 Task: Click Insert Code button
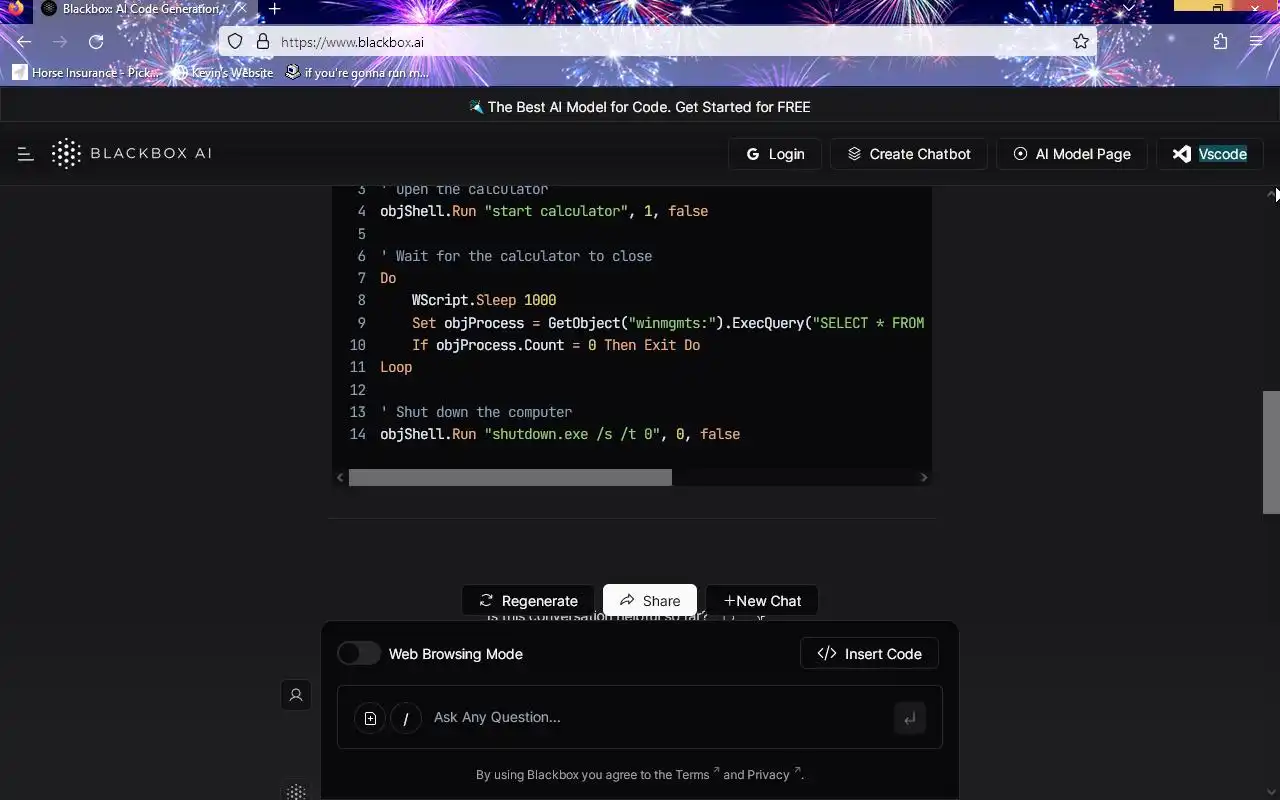(870, 653)
